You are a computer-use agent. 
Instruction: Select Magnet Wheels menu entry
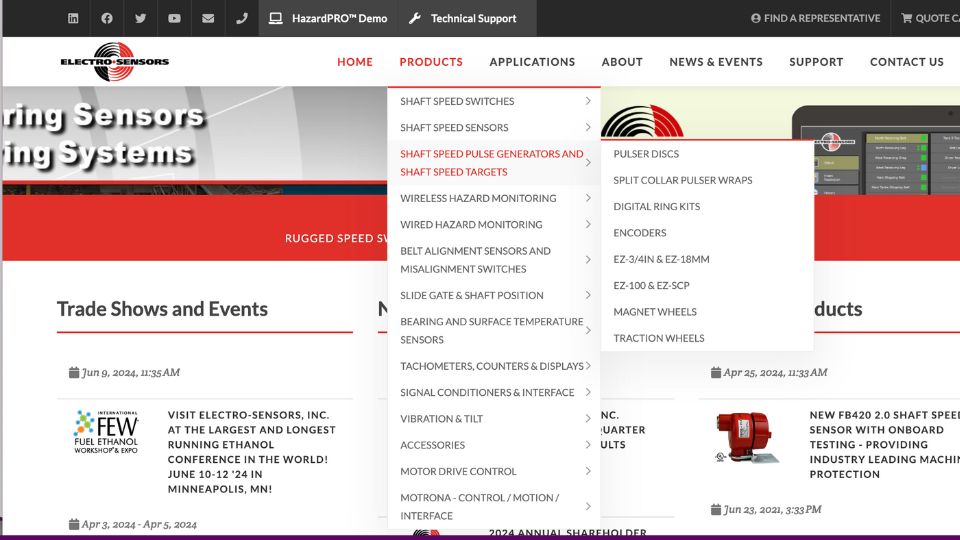[655, 312]
